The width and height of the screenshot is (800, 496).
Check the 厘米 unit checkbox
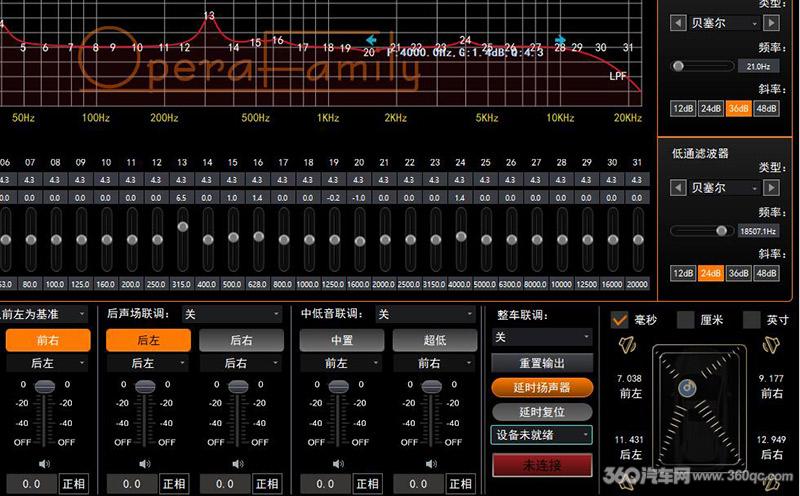[685, 320]
